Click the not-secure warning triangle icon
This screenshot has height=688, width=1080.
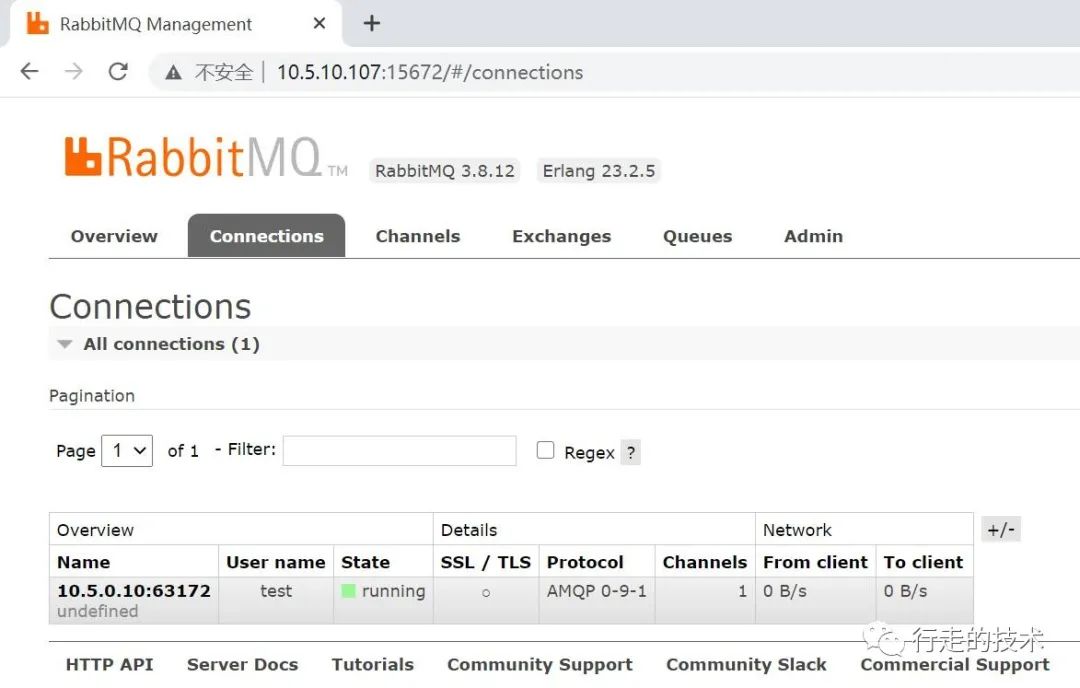pyautogui.click(x=174, y=72)
